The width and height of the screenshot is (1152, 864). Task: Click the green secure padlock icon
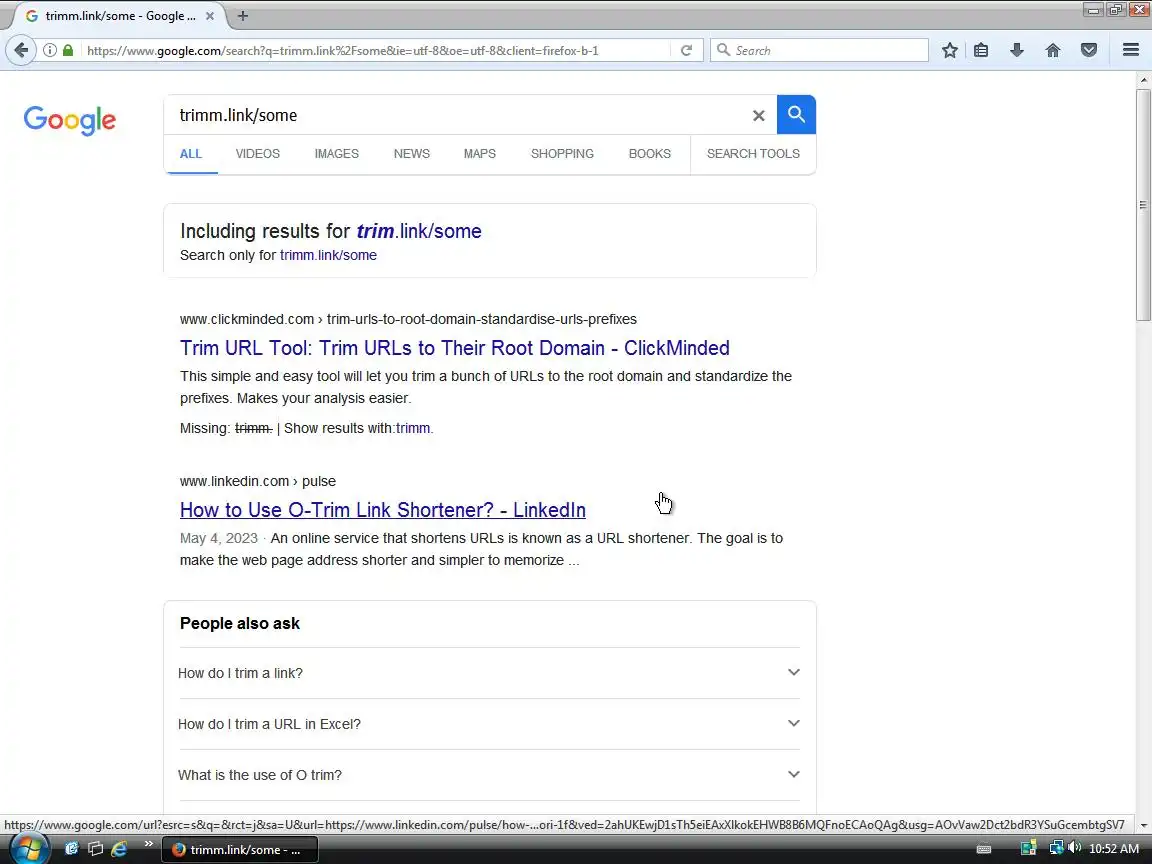click(68, 50)
